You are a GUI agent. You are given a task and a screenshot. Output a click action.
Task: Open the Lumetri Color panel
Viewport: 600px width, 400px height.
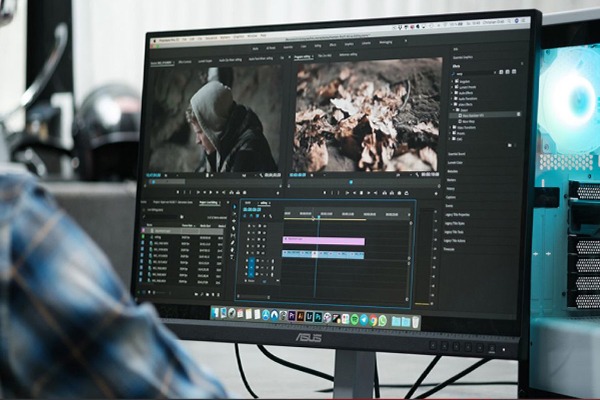click(455, 163)
